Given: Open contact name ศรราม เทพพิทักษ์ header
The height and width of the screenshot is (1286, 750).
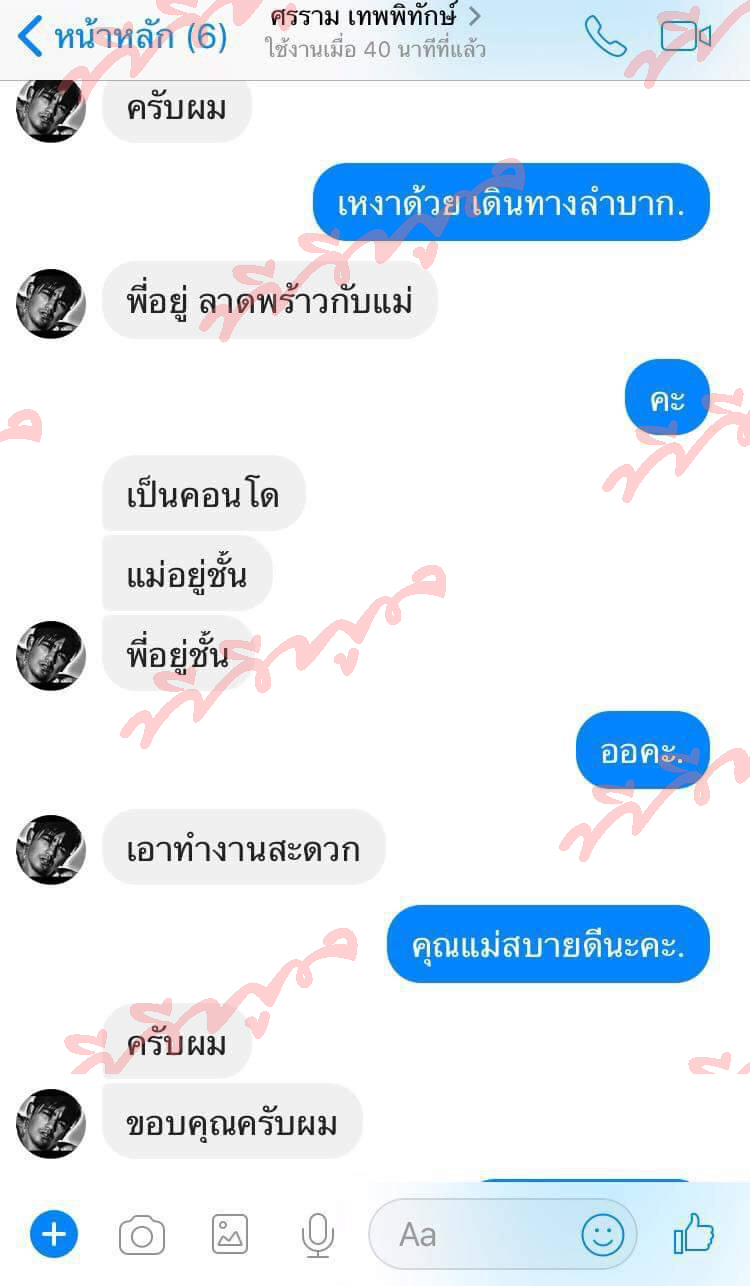Looking at the screenshot, I should click(364, 16).
